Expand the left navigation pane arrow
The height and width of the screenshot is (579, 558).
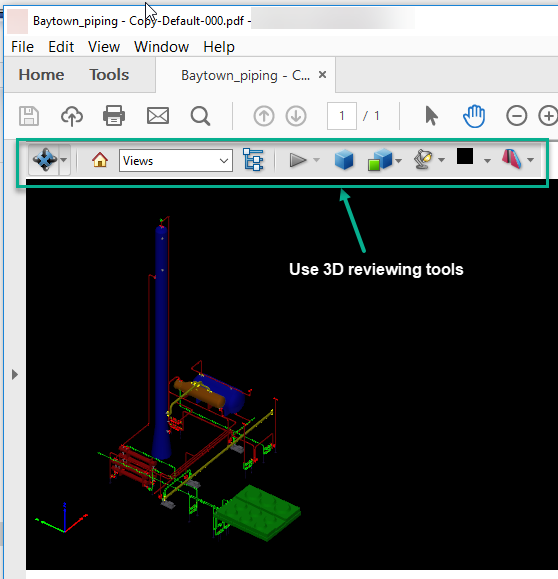[x=14, y=374]
